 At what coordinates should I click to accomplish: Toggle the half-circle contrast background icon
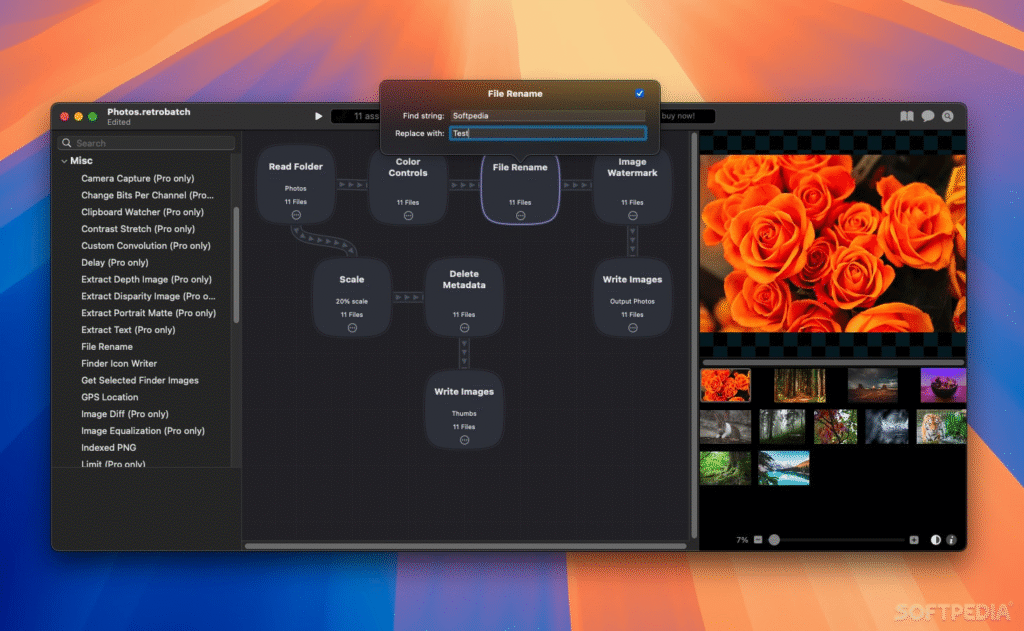936,540
